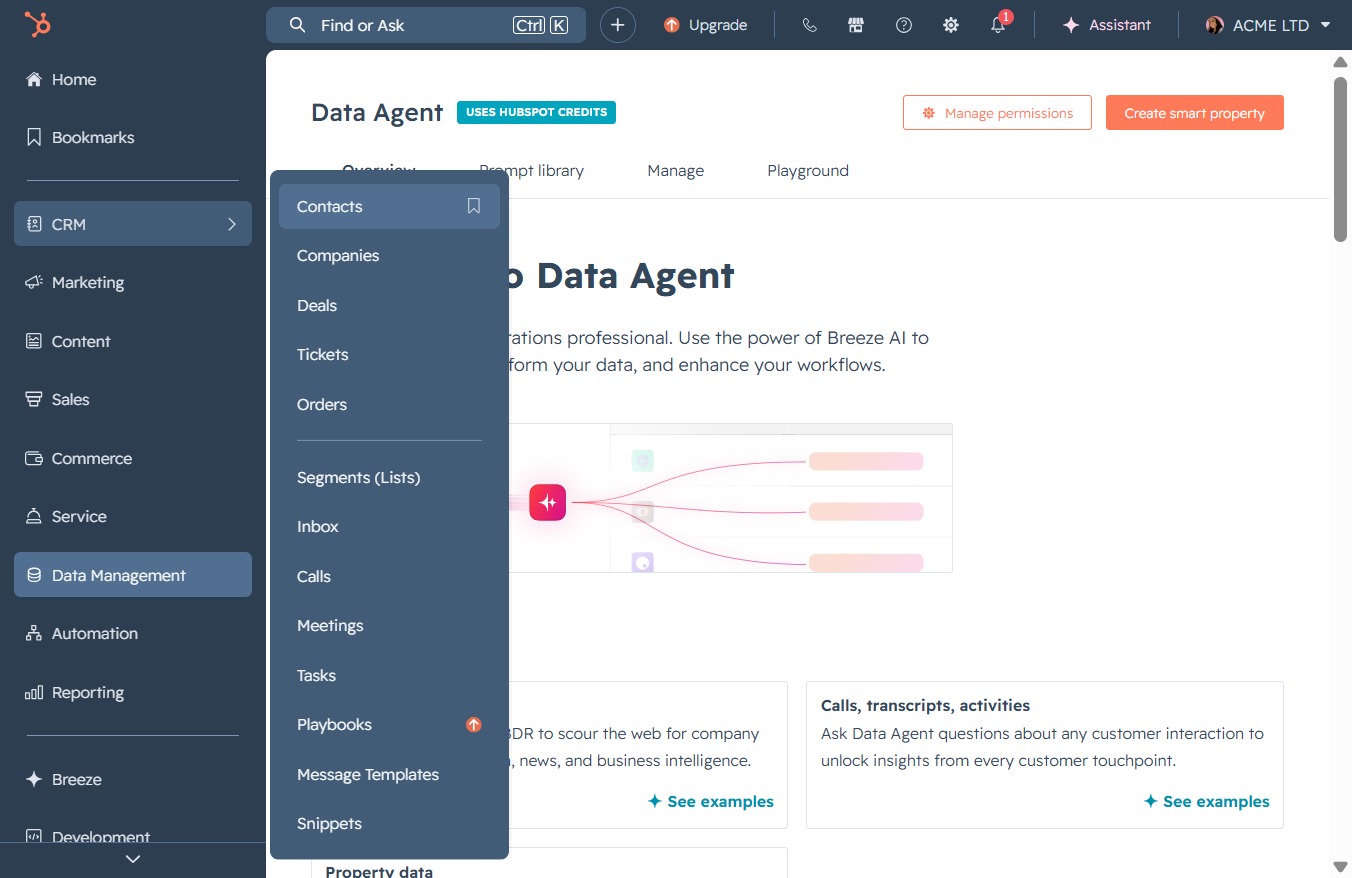Click the Data Agent page title
This screenshot has width=1352, height=878.
click(377, 112)
